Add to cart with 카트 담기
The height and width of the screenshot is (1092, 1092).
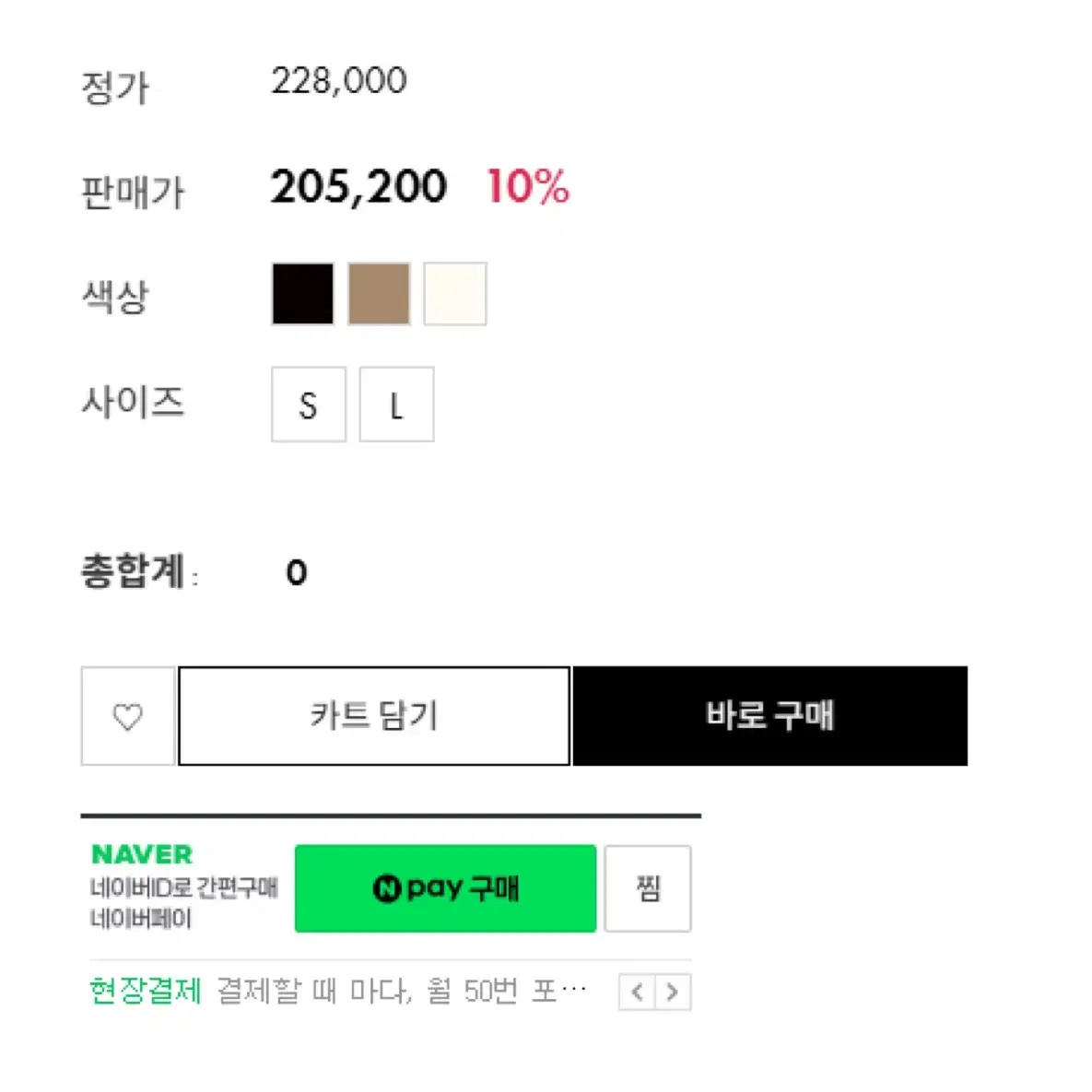point(374,716)
